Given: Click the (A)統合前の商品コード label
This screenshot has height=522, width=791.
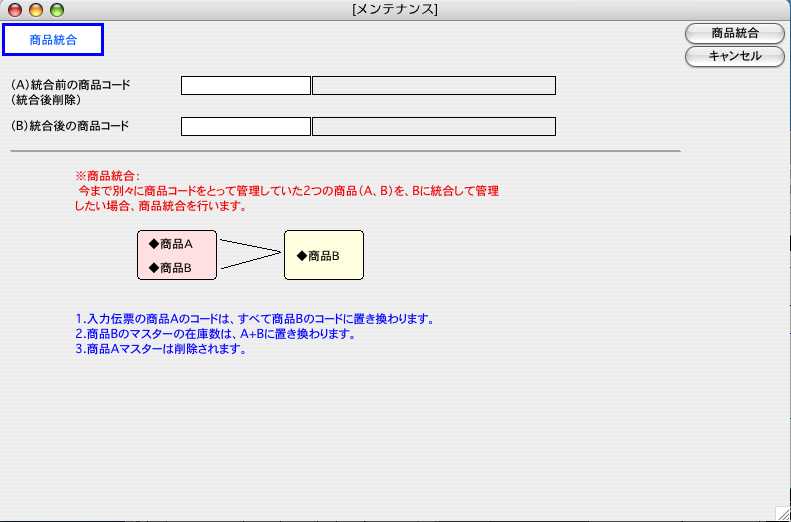Looking at the screenshot, I should click(71, 85).
